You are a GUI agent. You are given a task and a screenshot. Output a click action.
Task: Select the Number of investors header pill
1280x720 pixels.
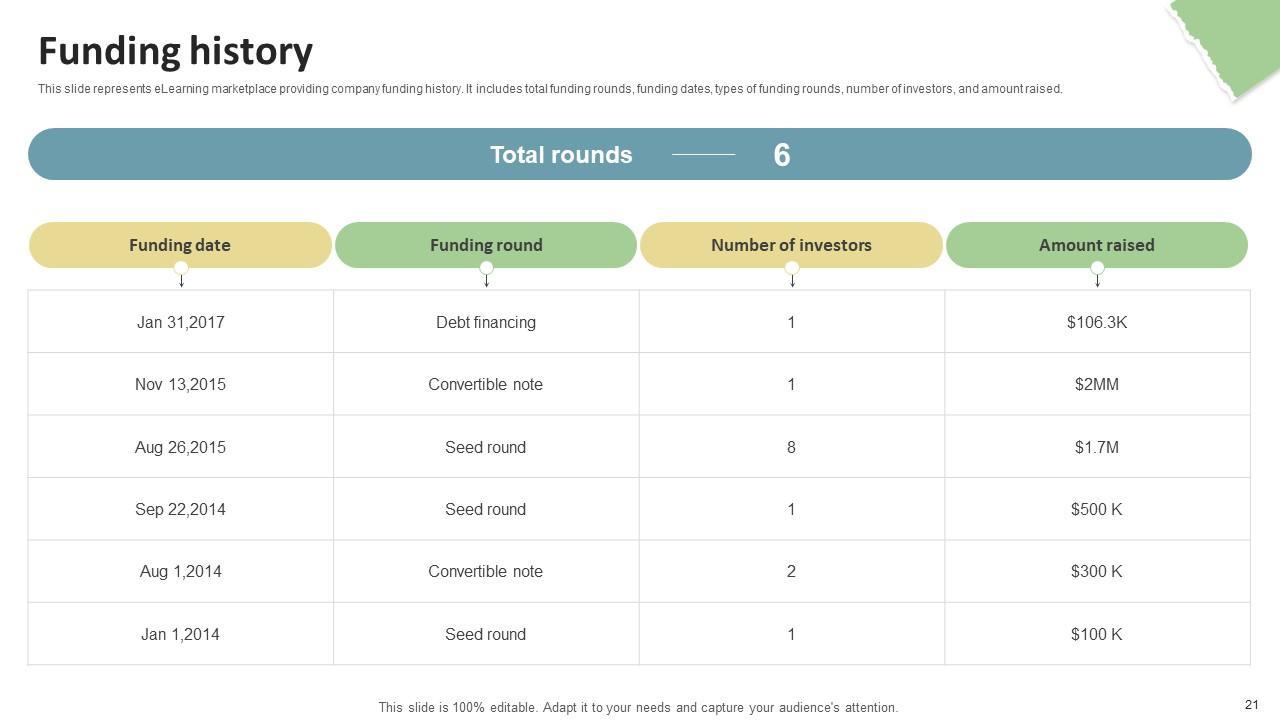click(x=791, y=245)
